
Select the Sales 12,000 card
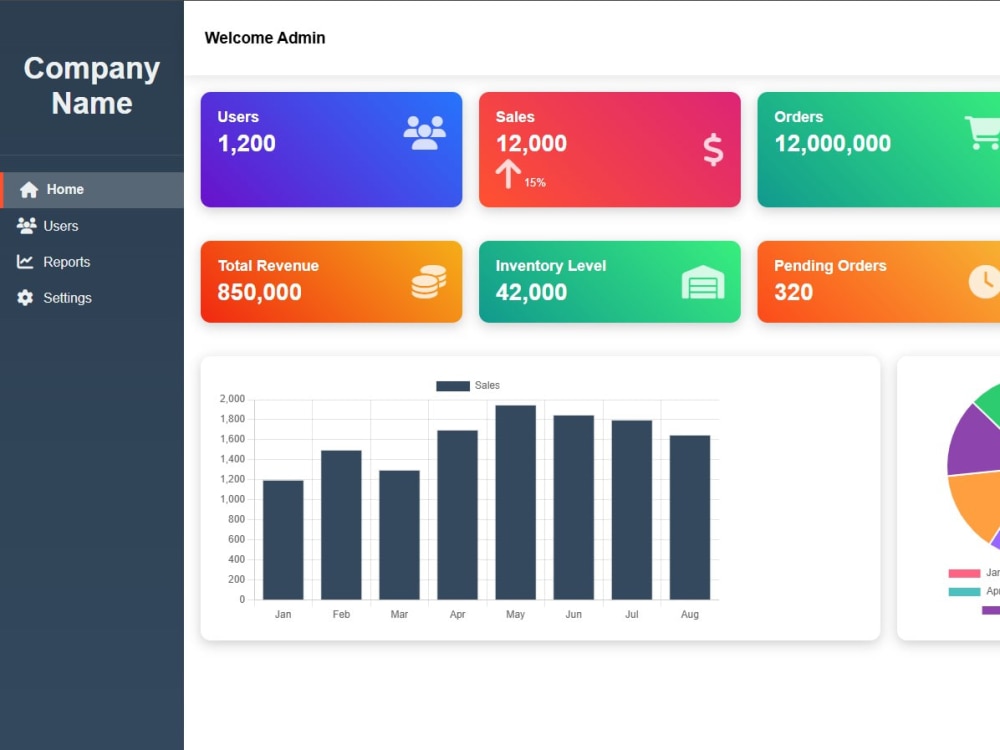(x=610, y=149)
